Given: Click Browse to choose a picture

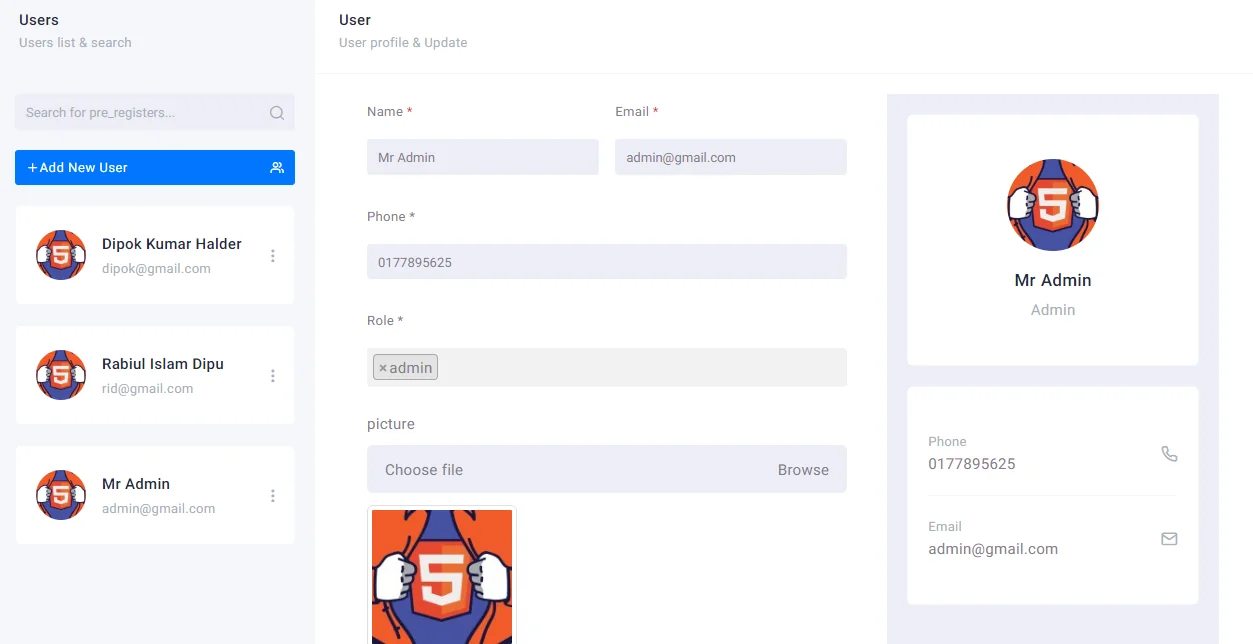Looking at the screenshot, I should pos(803,470).
